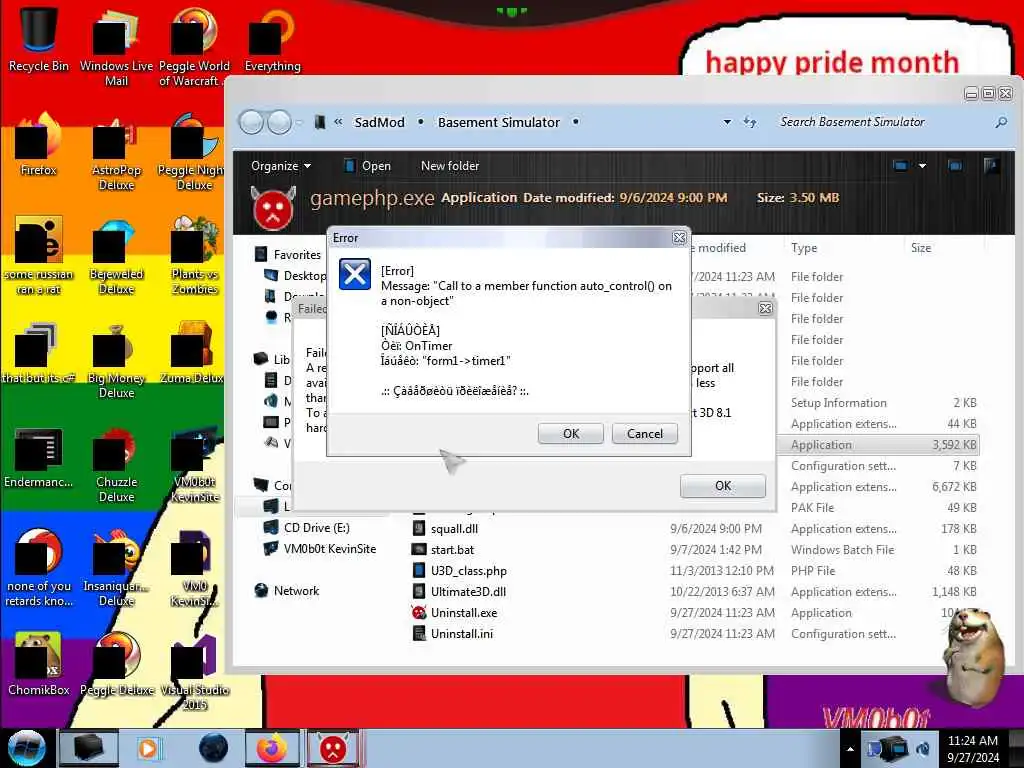Toggle the preview pane button
1024x768 pixels.
click(x=955, y=166)
